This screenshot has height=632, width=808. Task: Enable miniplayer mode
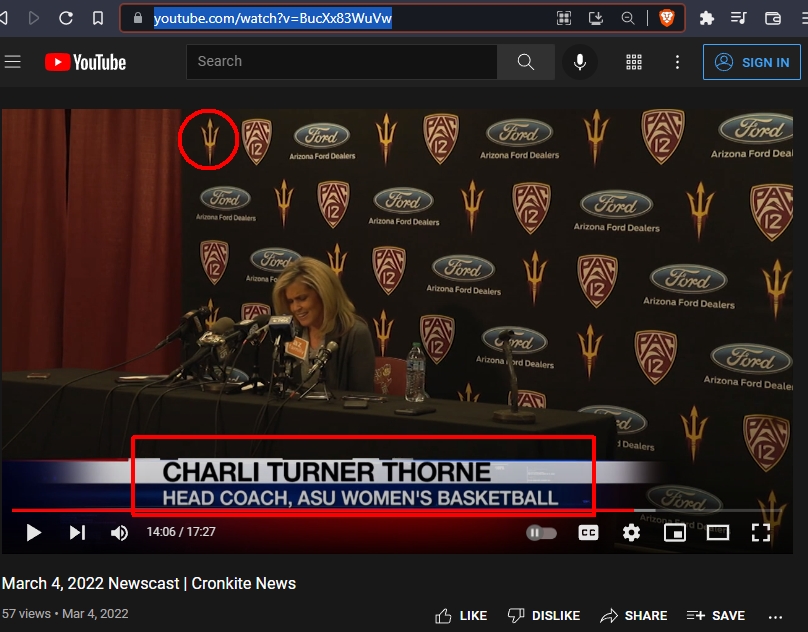675,533
